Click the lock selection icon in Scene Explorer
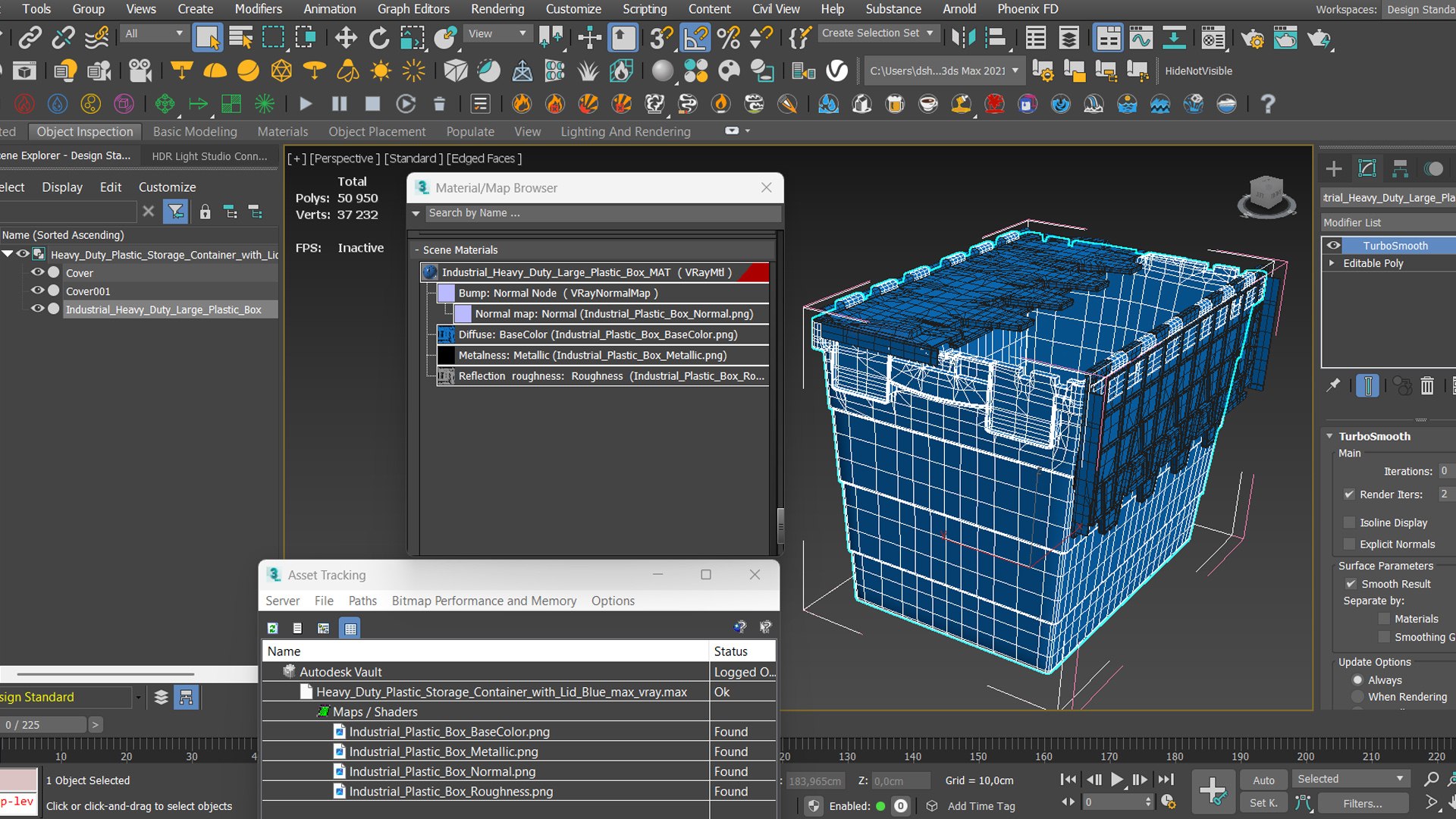 tap(205, 212)
